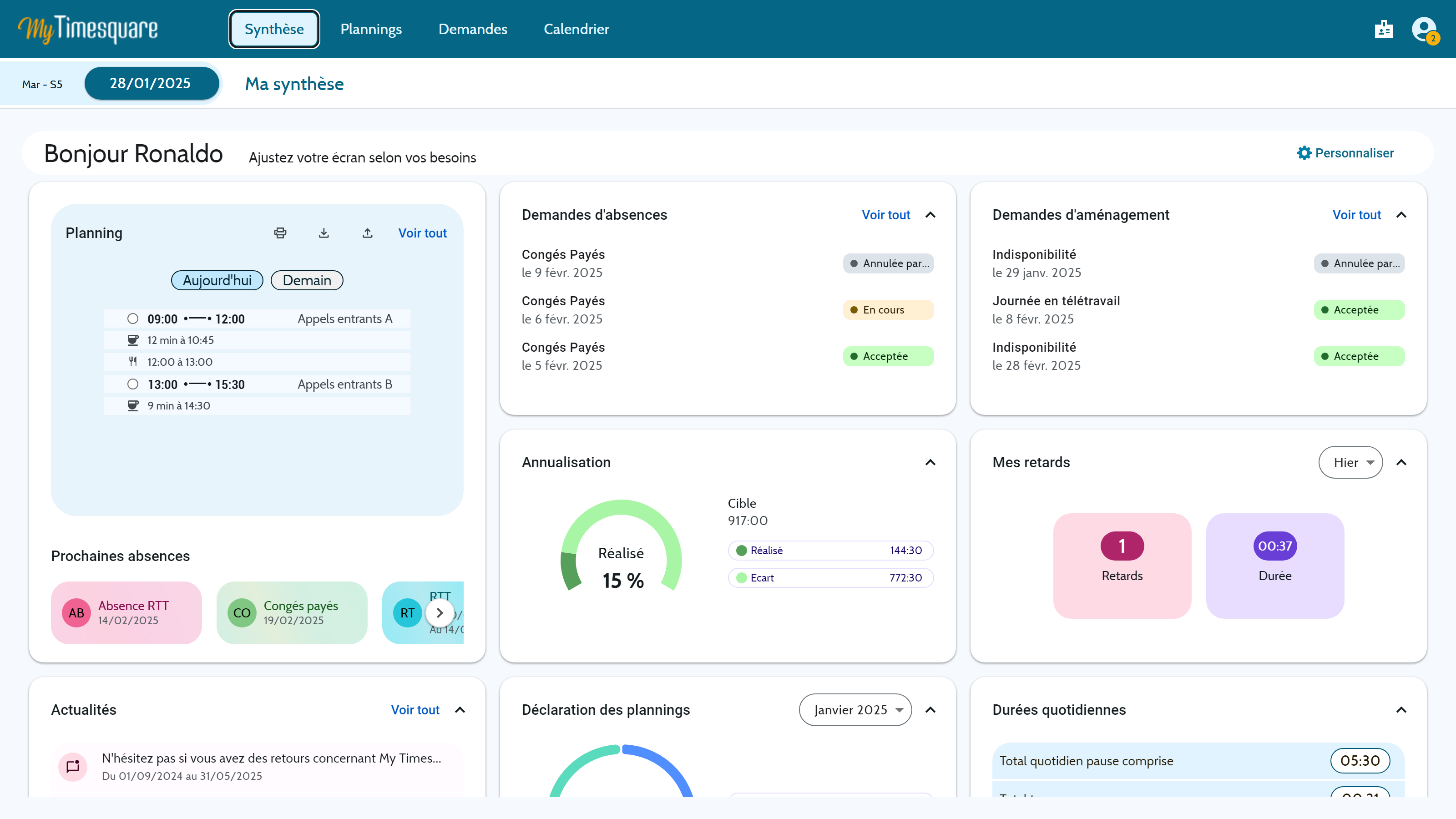
Task: Switch to the Plannings tab
Action: point(371,30)
